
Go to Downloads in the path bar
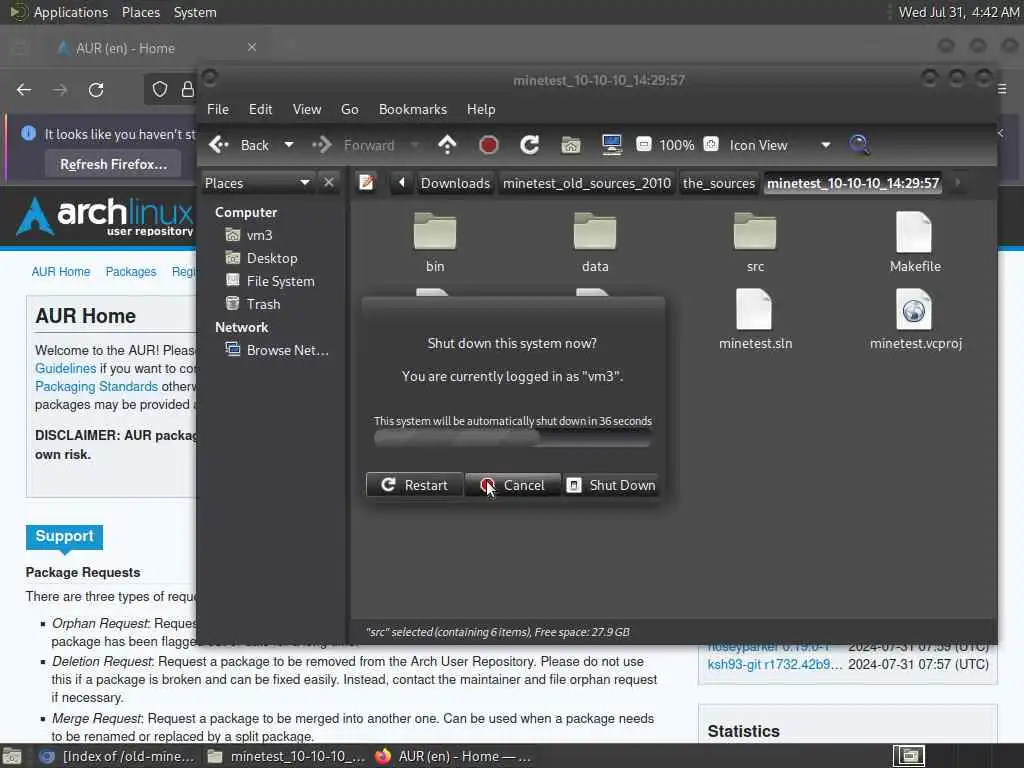(x=455, y=183)
